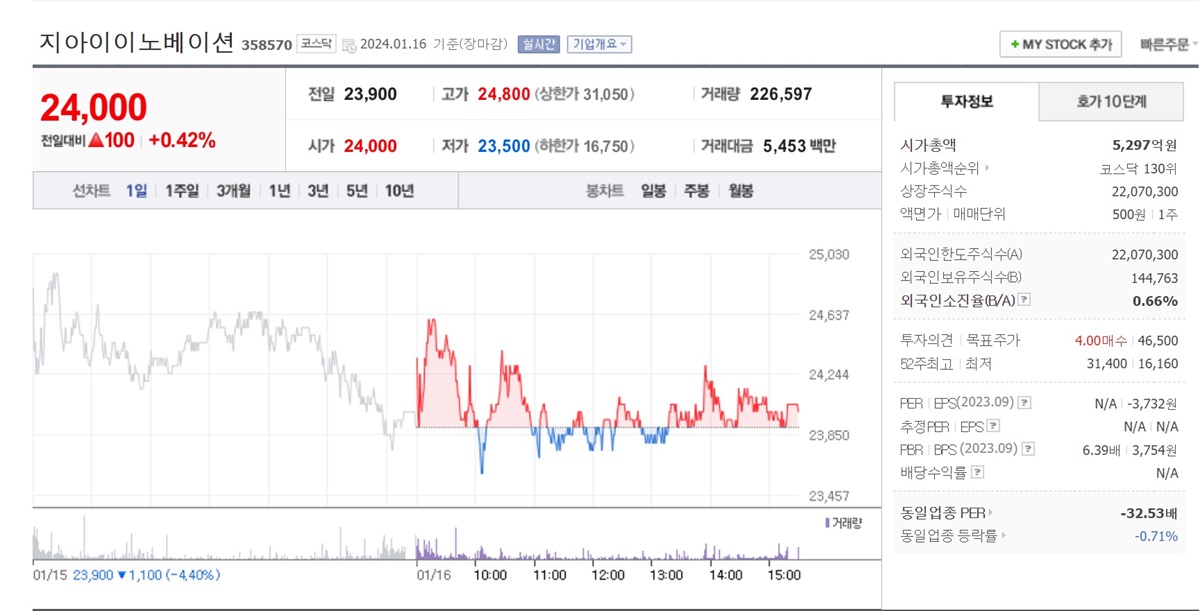The image size is (1200, 611).
Task: Click the calendar-clock date icon
Action: [x=349, y=45]
